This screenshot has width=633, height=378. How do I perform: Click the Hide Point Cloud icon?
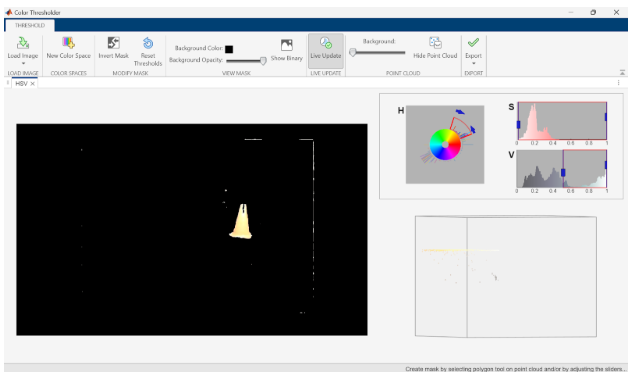[x=435, y=43]
